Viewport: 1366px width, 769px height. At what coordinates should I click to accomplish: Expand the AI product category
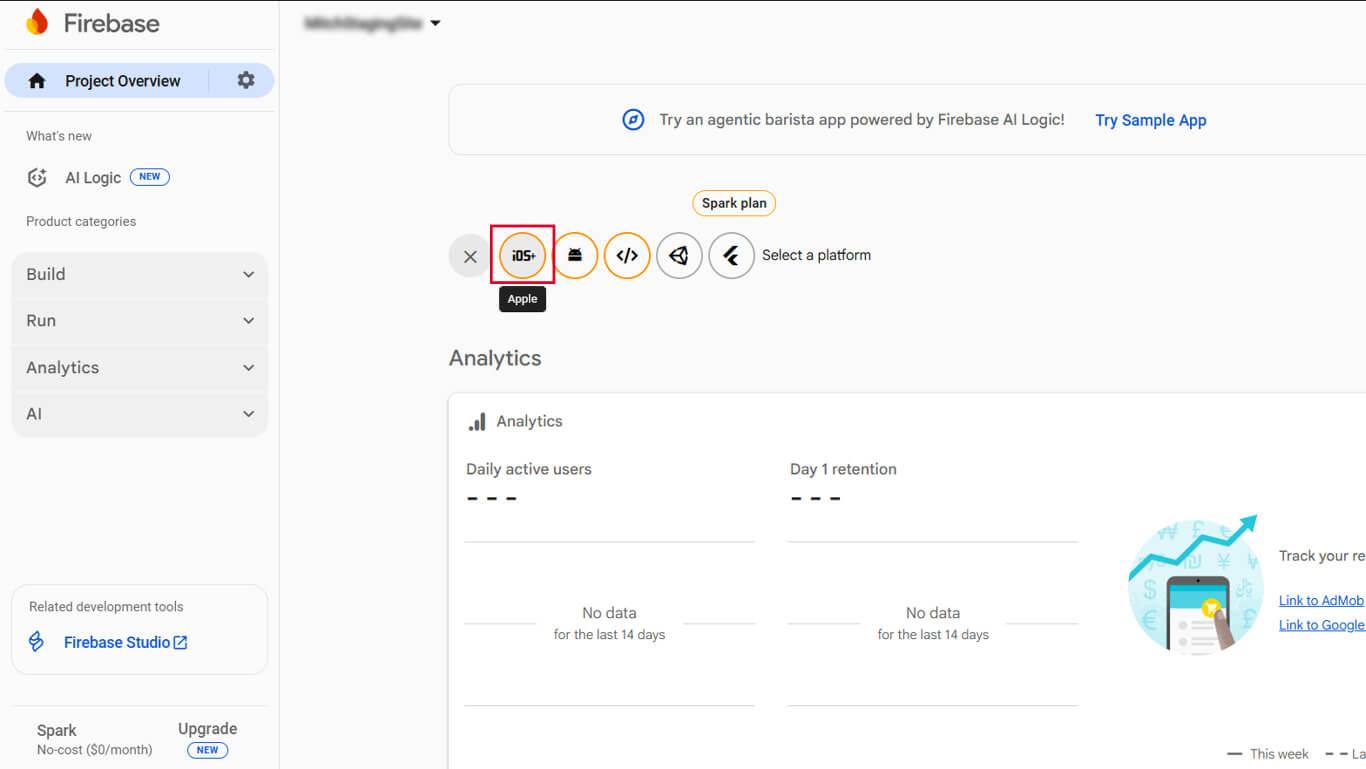(x=140, y=414)
